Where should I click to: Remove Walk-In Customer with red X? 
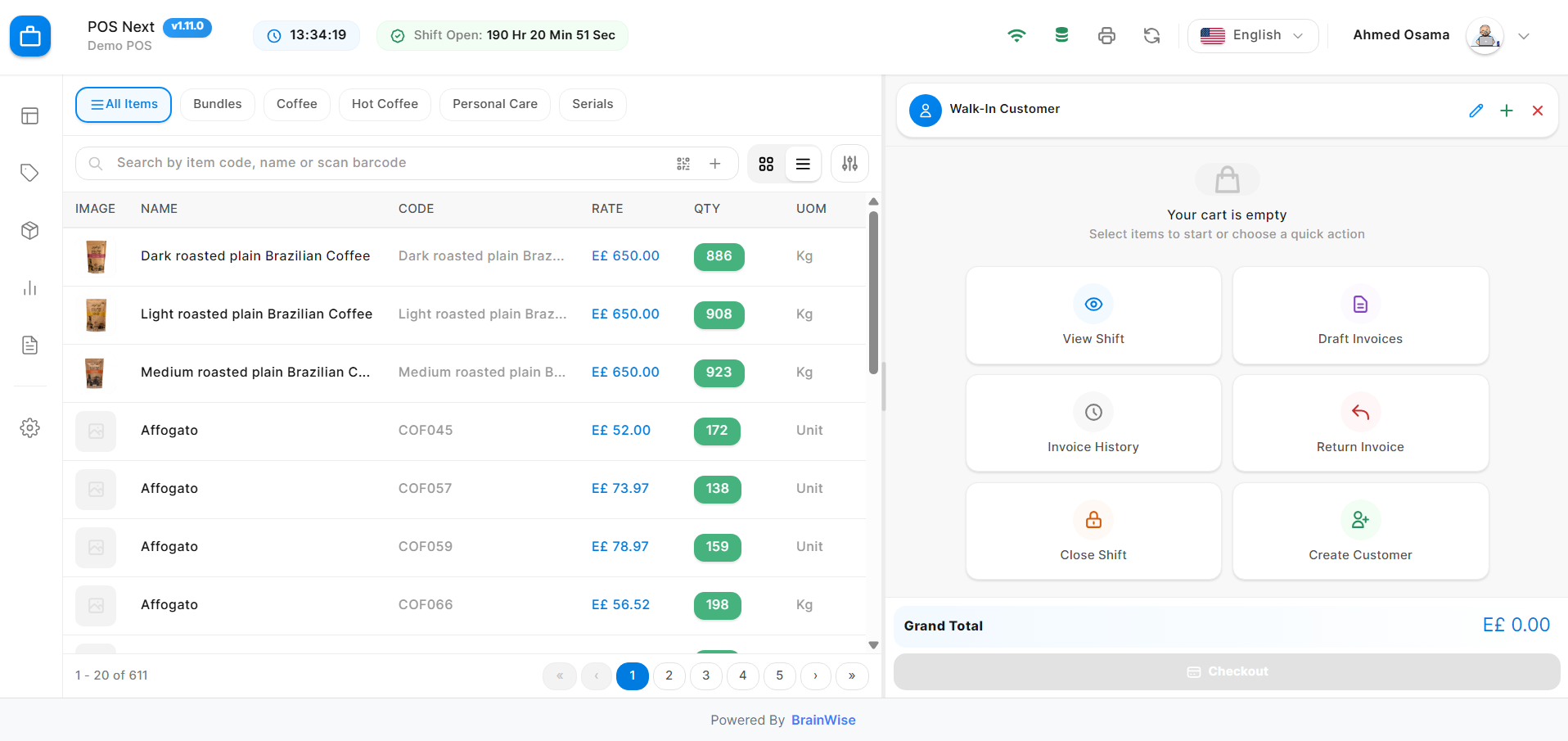1538,111
